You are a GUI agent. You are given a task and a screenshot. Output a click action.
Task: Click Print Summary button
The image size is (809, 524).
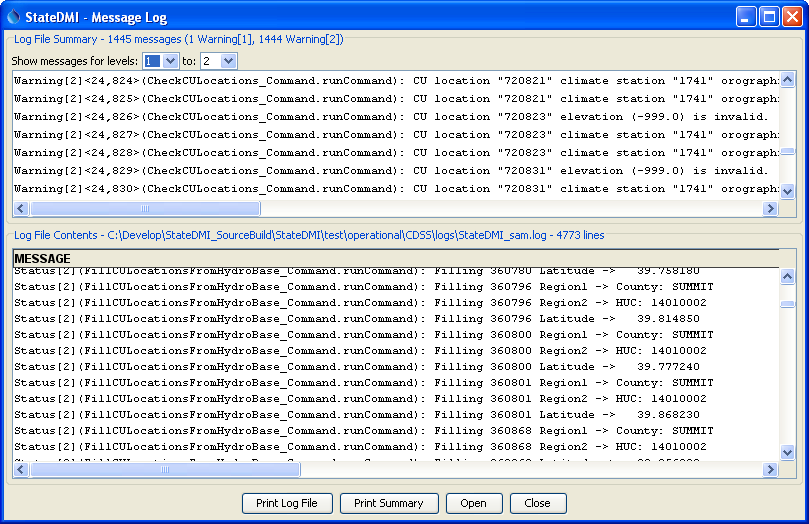tap(389, 503)
